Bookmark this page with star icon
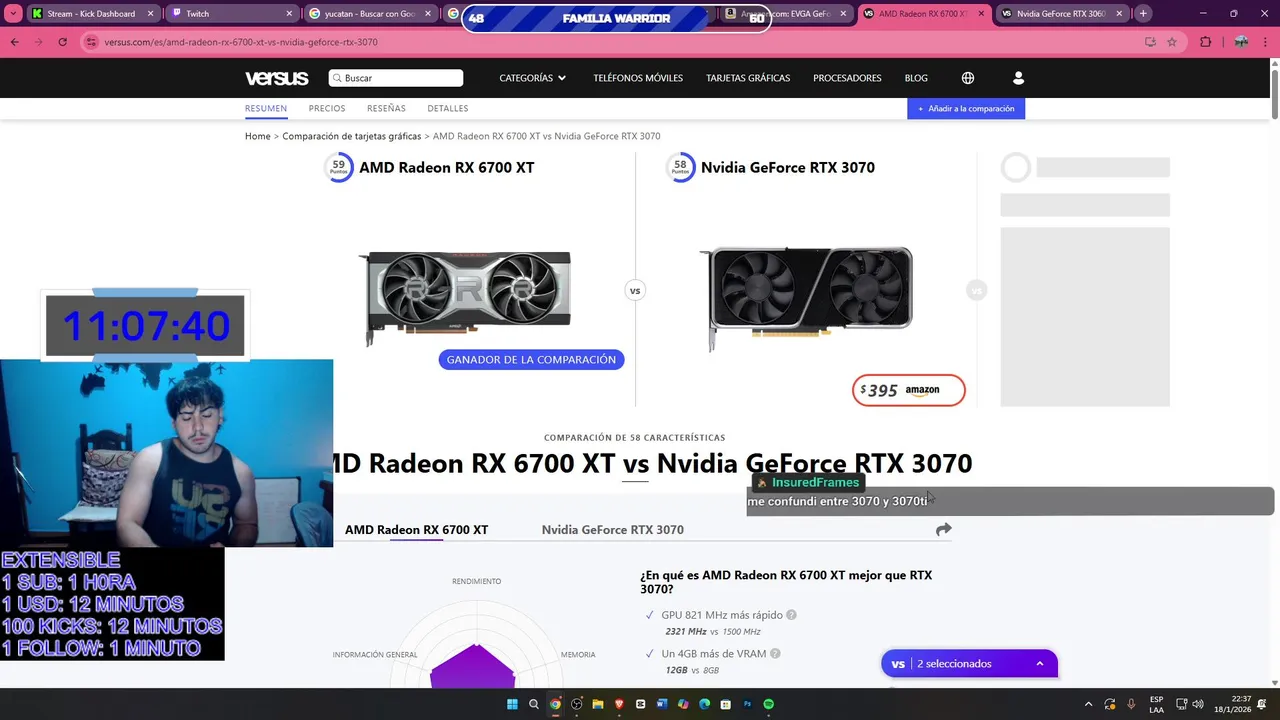Image resolution: width=1280 pixels, height=720 pixels. click(x=1172, y=42)
